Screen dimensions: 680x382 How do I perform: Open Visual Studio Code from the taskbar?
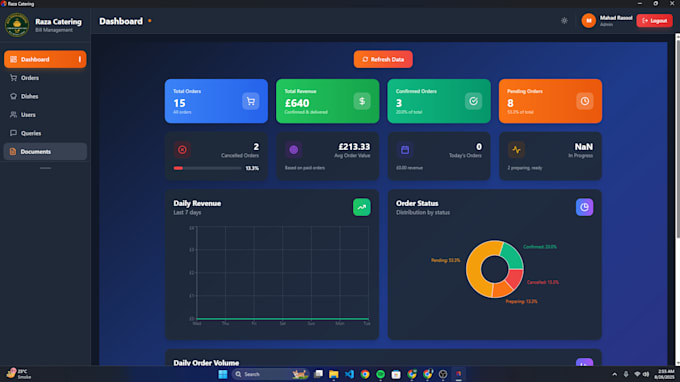(349, 374)
